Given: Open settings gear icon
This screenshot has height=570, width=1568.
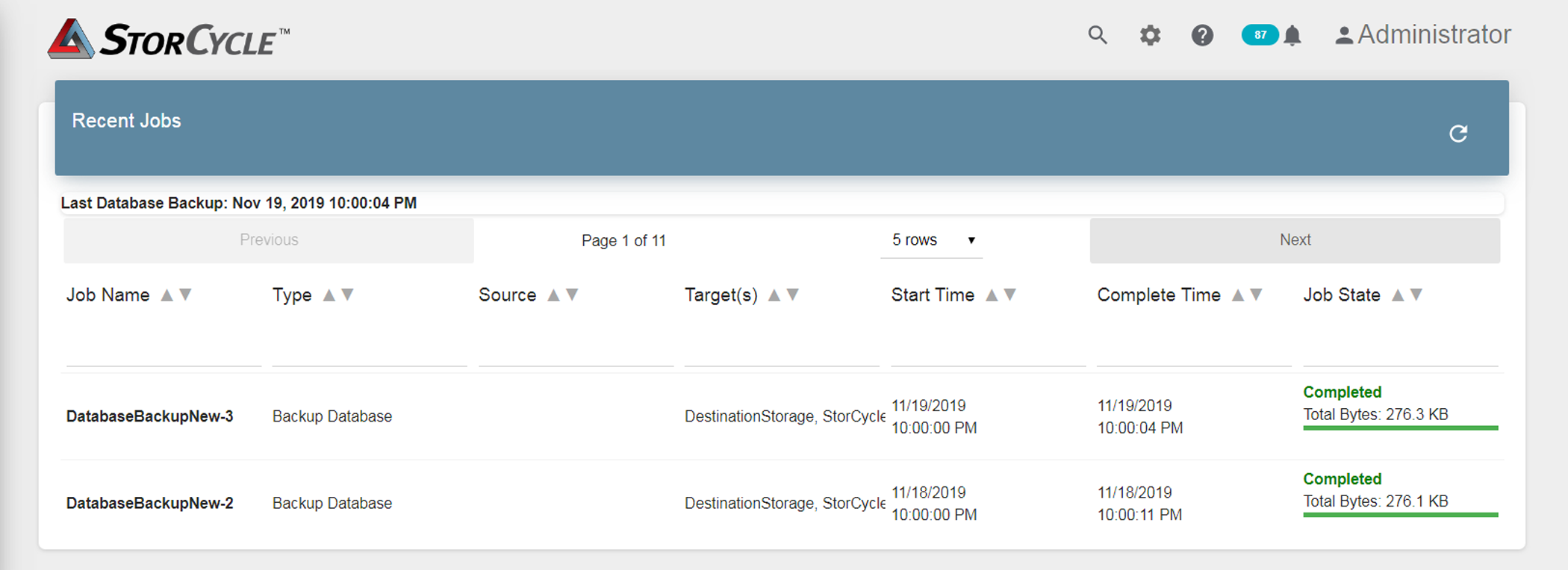Looking at the screenshot, I should point(1150,35).
